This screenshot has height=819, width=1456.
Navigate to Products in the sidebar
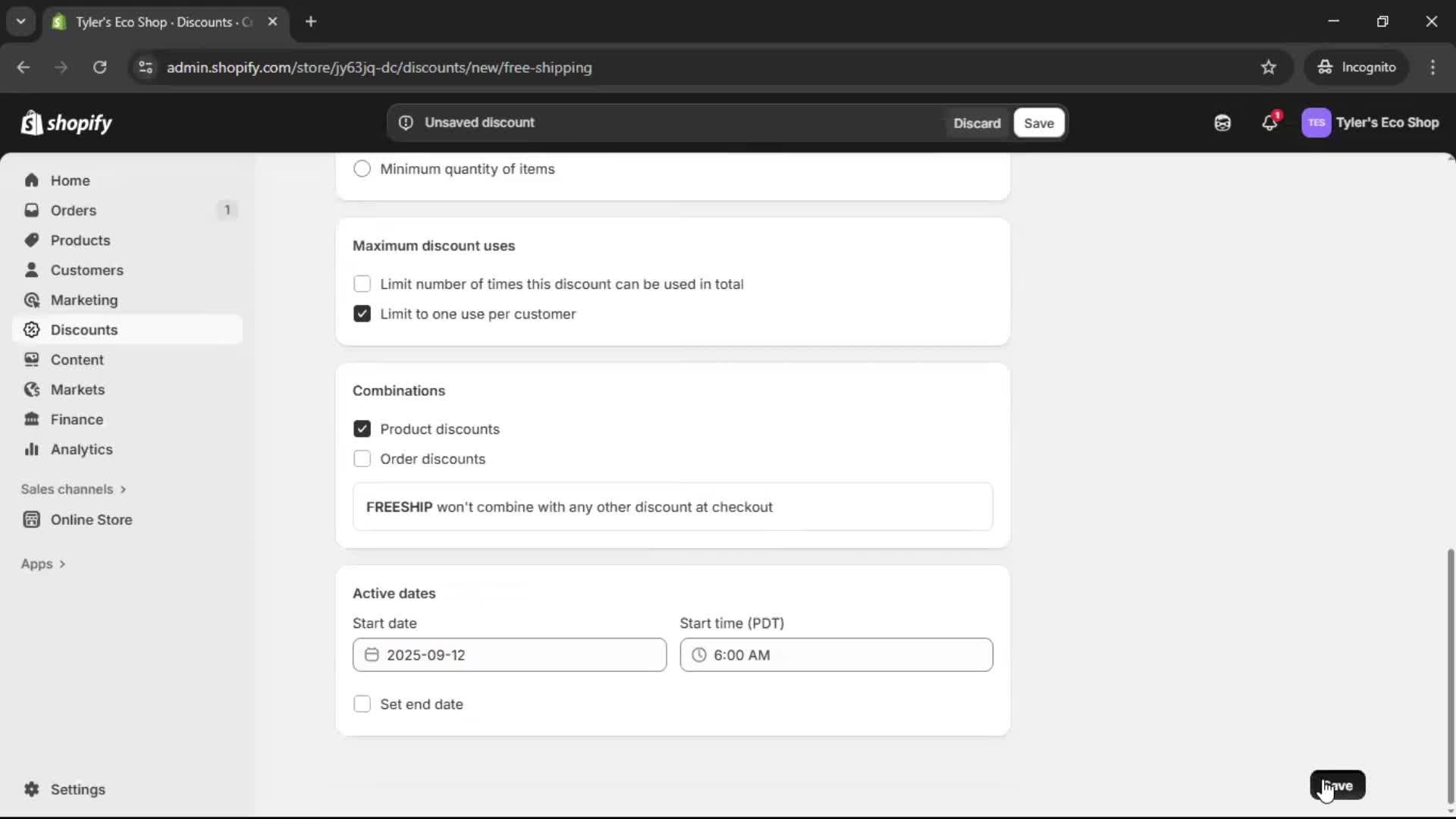[80, 240]
